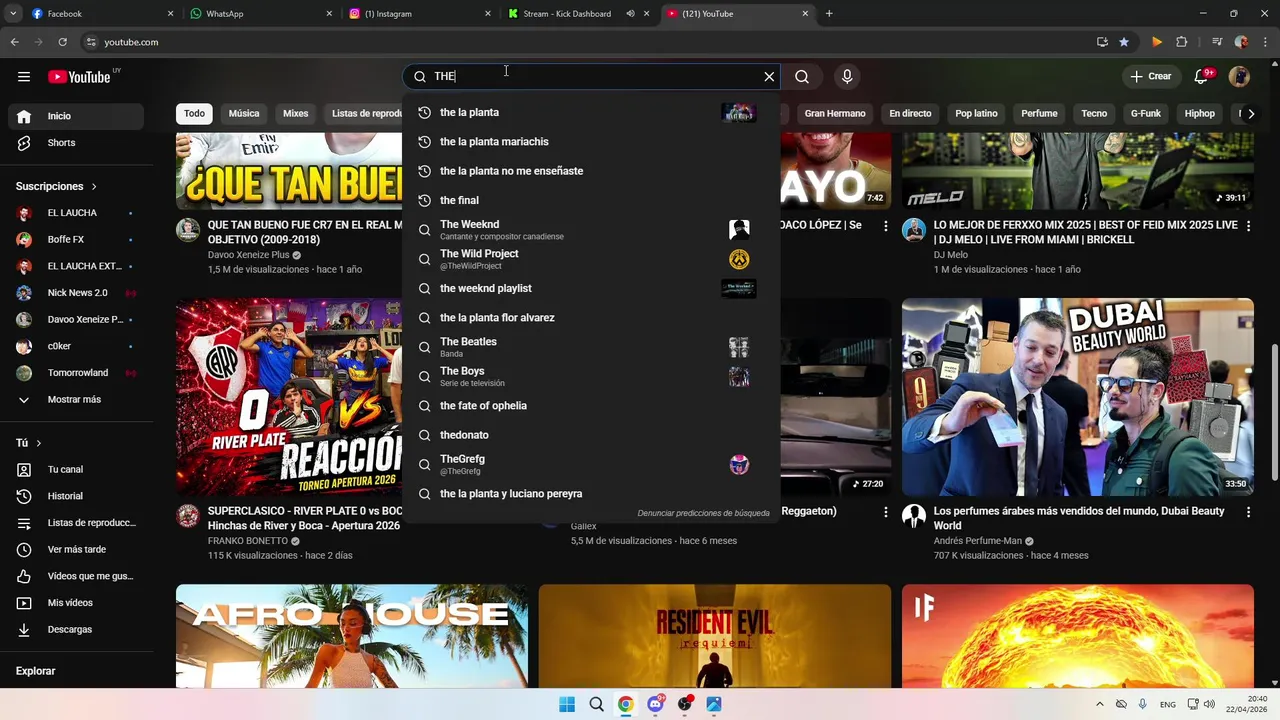The width and height of the screenshot is (1280, 720).
Task: Choose "the fate of ophelia" suggestion
Action: click(x=591, y=406)
